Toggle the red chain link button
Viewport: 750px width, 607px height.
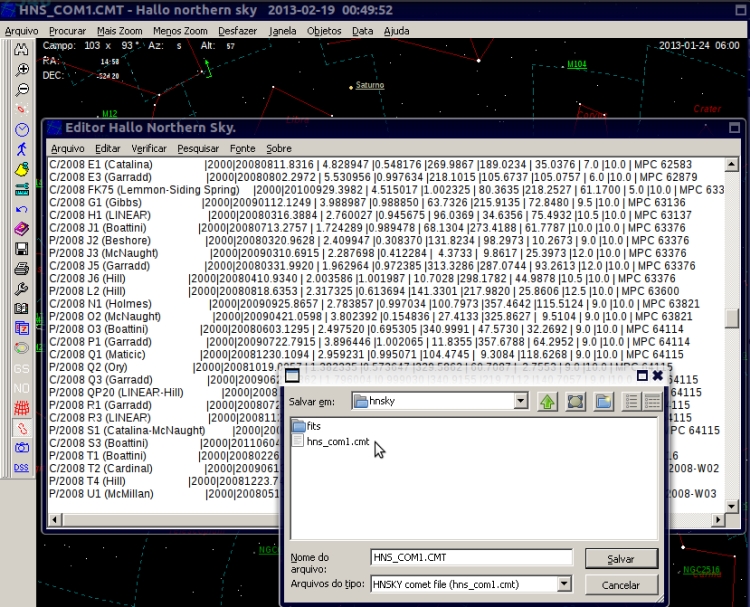tap(22, 428)
